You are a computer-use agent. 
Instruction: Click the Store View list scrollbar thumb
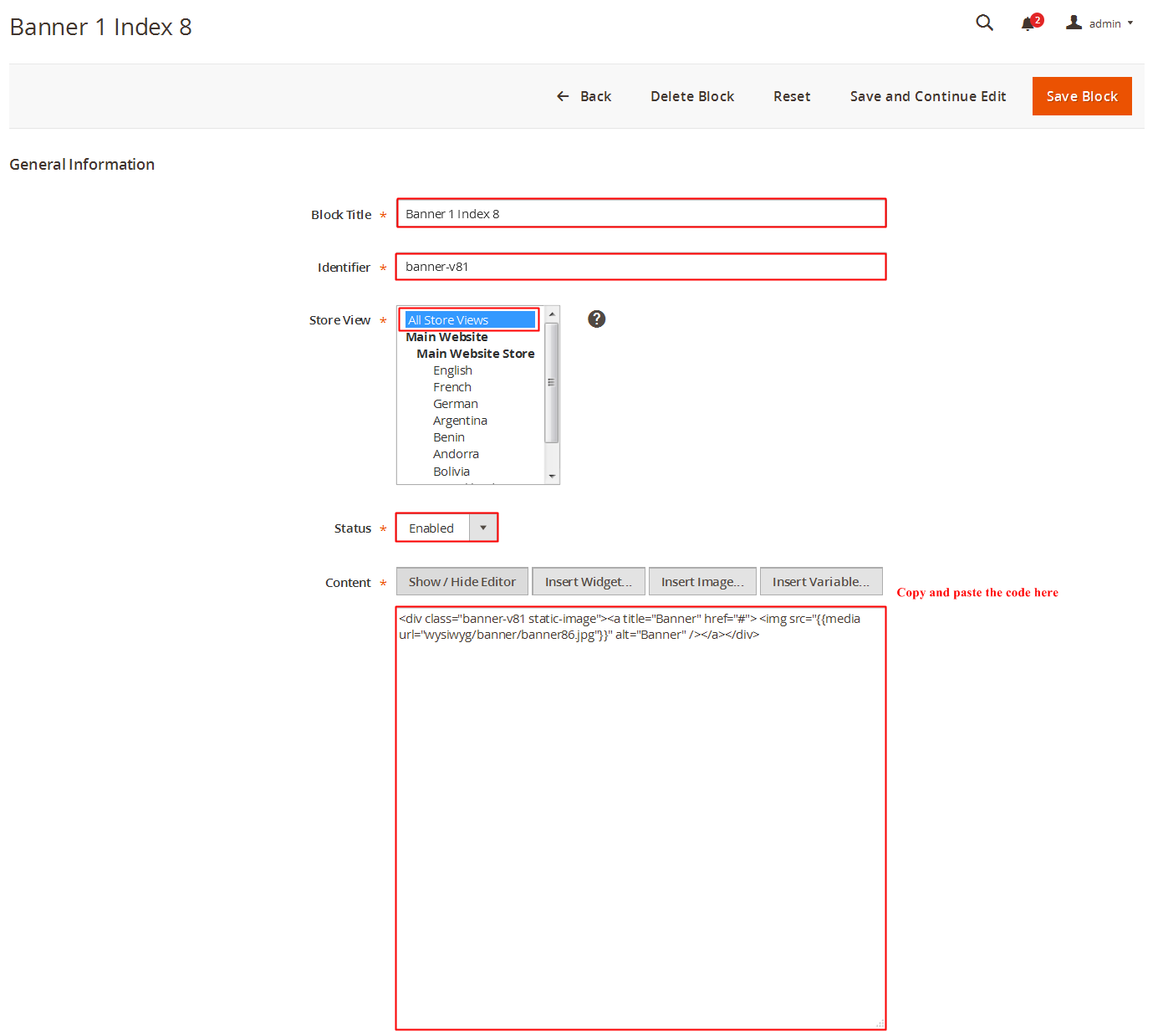click(x=552, y=382)
